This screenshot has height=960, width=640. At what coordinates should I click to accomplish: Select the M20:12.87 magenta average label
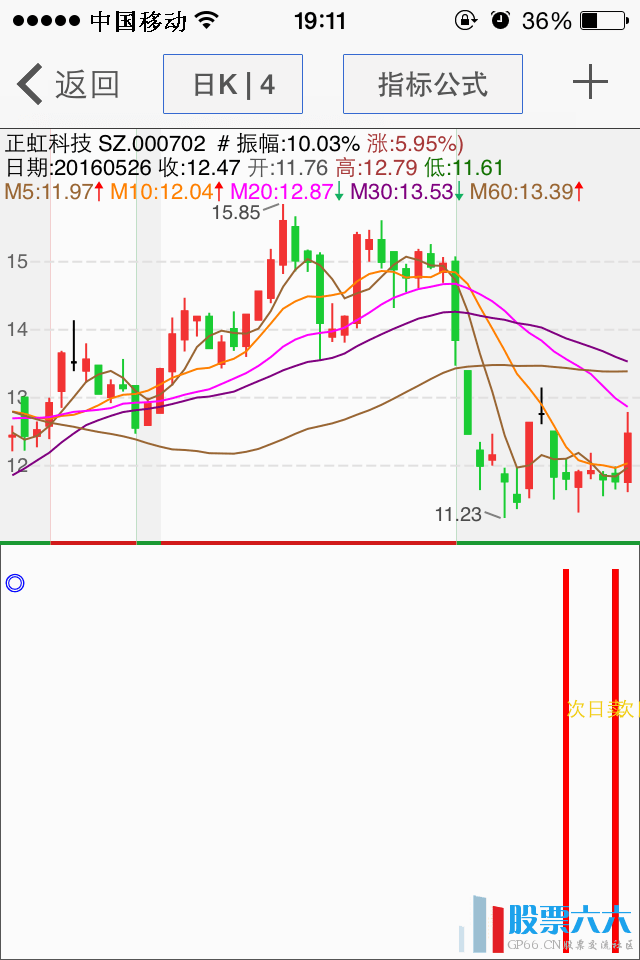click(x=282, y=191)
